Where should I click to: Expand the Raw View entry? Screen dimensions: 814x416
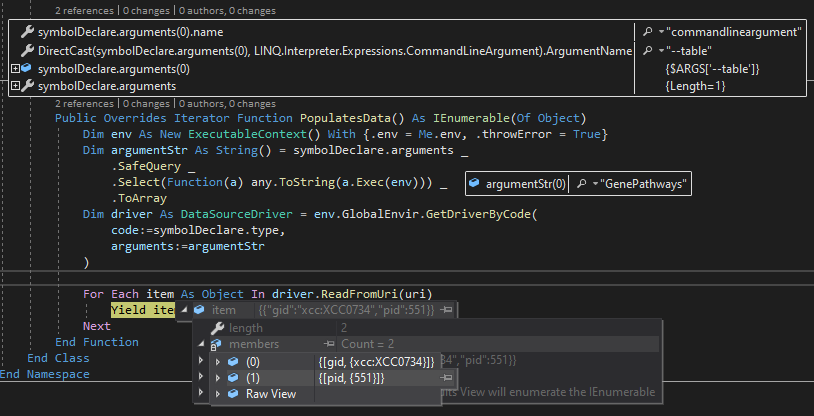pos(218,394)
